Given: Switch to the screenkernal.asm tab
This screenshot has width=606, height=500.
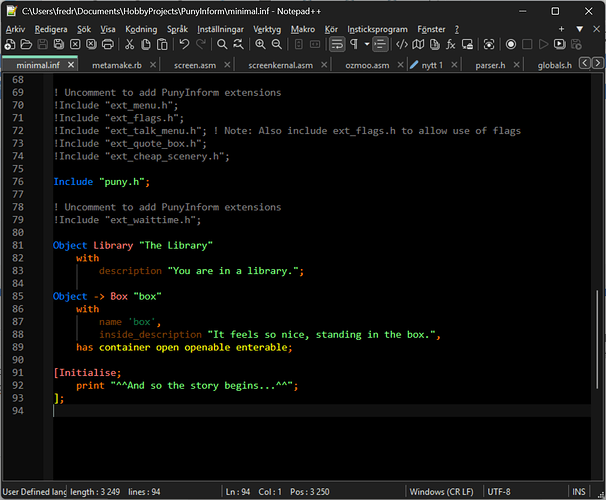Looking at the screenshot, I should tap(280, 65).
